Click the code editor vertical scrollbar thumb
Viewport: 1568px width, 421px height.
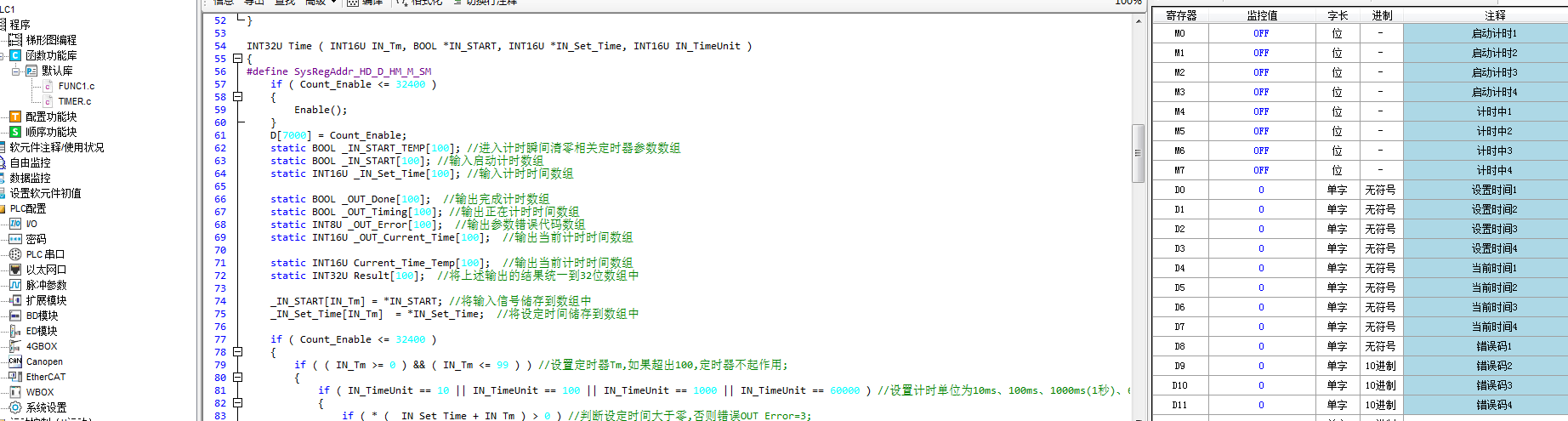point(1138,153)
